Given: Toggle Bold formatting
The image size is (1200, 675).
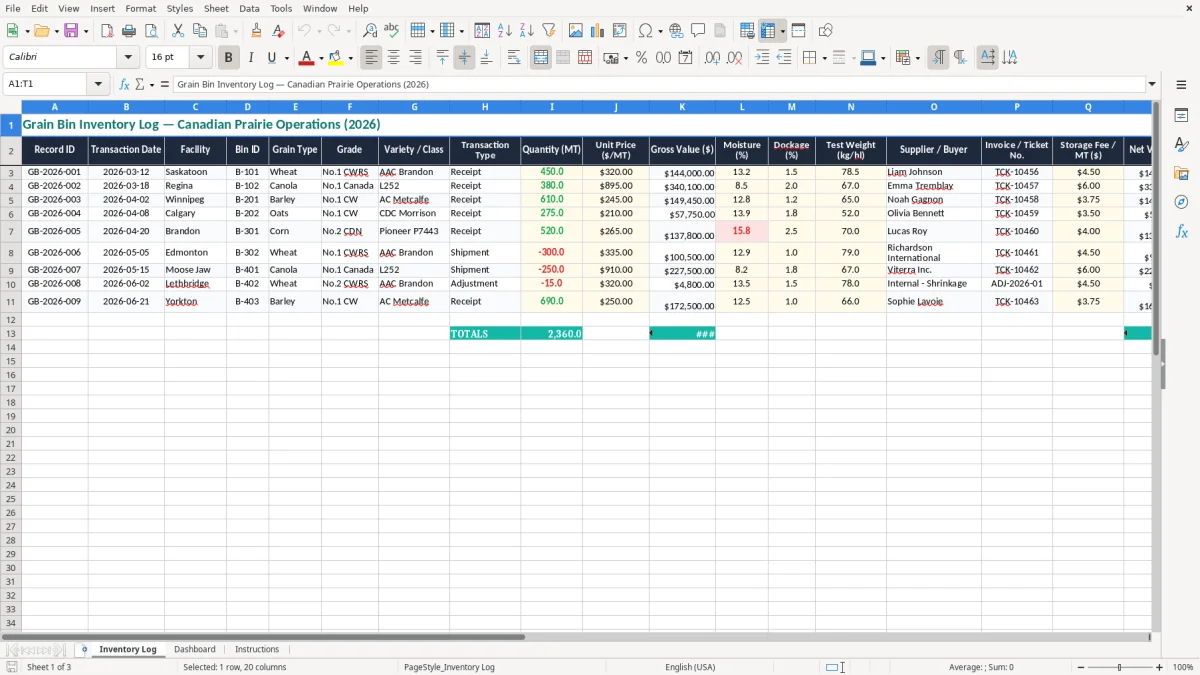Looking at the screenshot, I should click(x=229, y=58).
